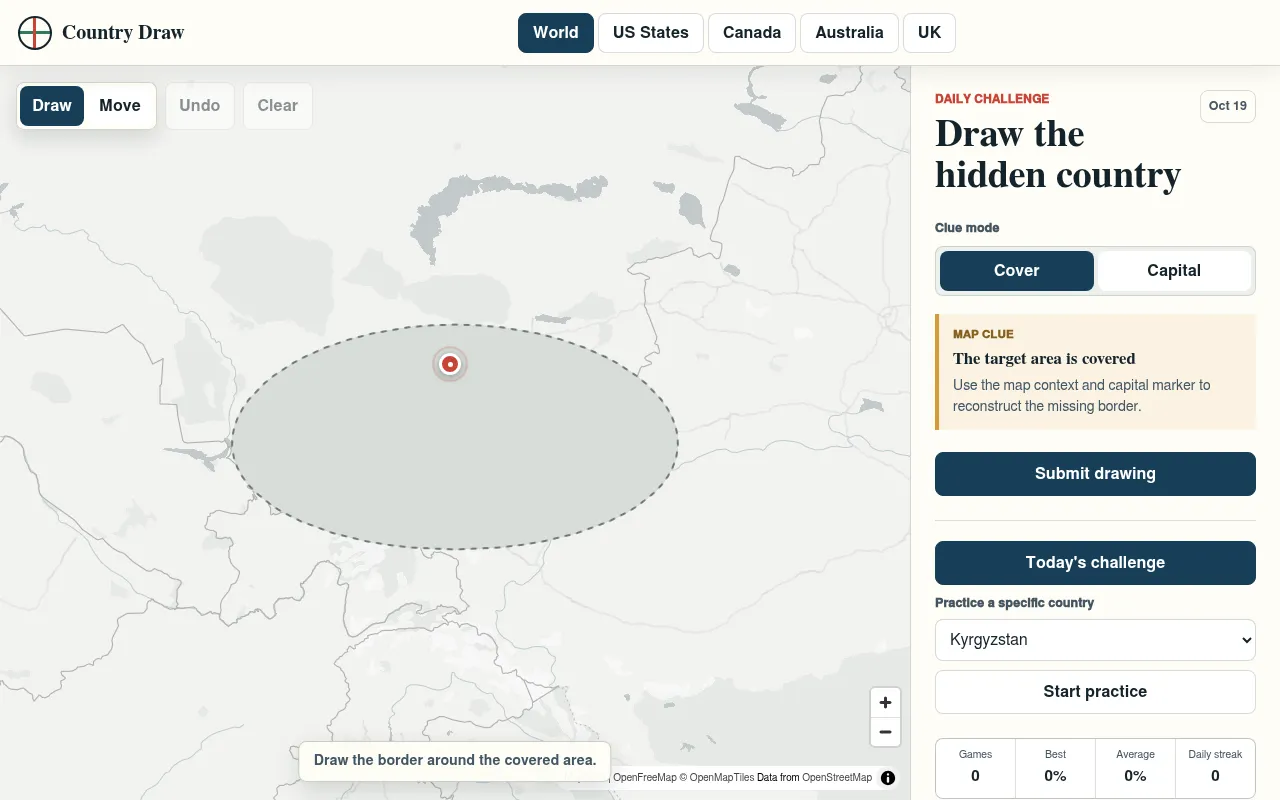1280x800 pixels.
Task: Click the 'Draw the border' hint message
Action: coord(455,760)
